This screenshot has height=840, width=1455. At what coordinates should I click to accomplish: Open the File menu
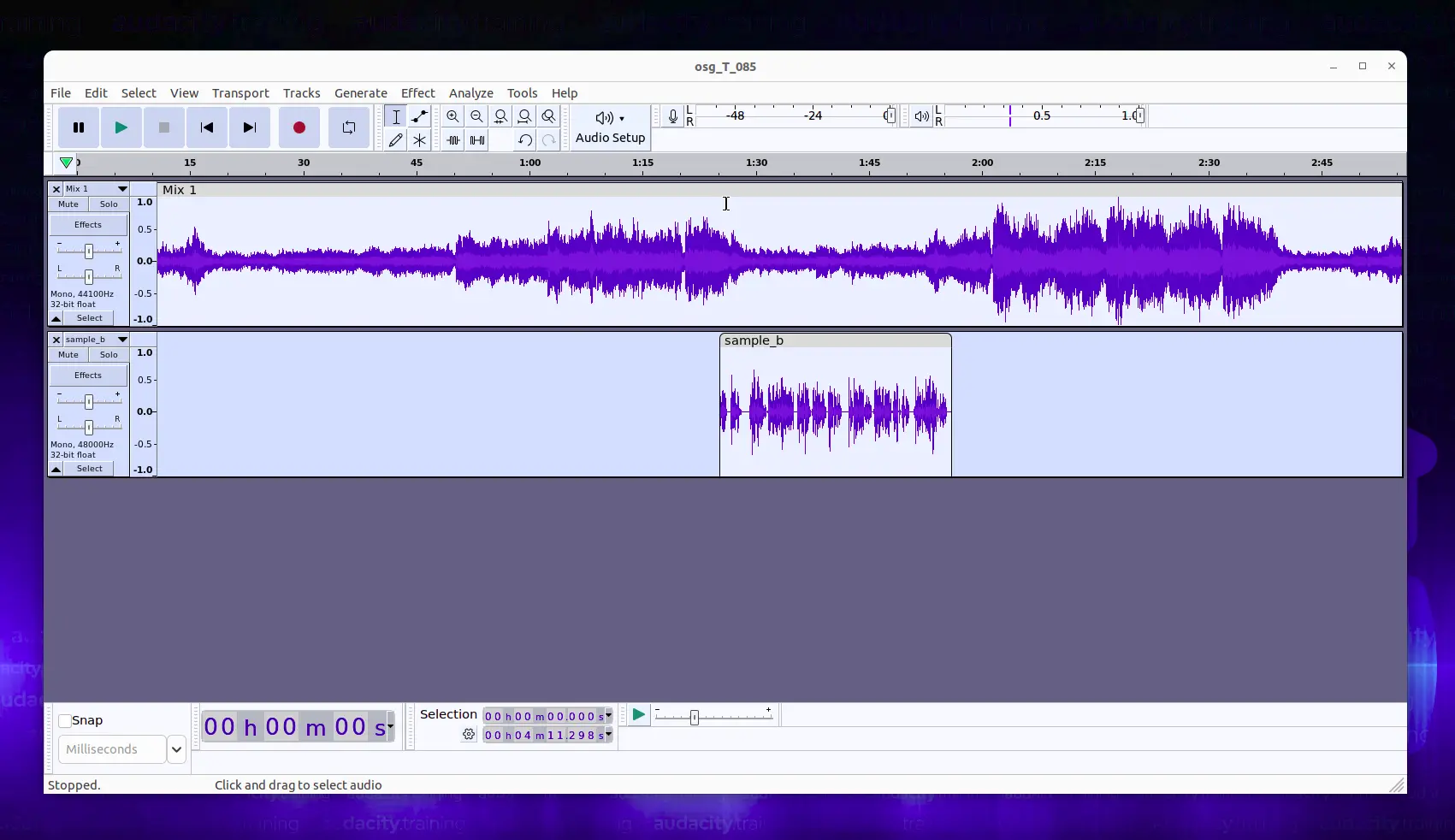pos(61,93)
